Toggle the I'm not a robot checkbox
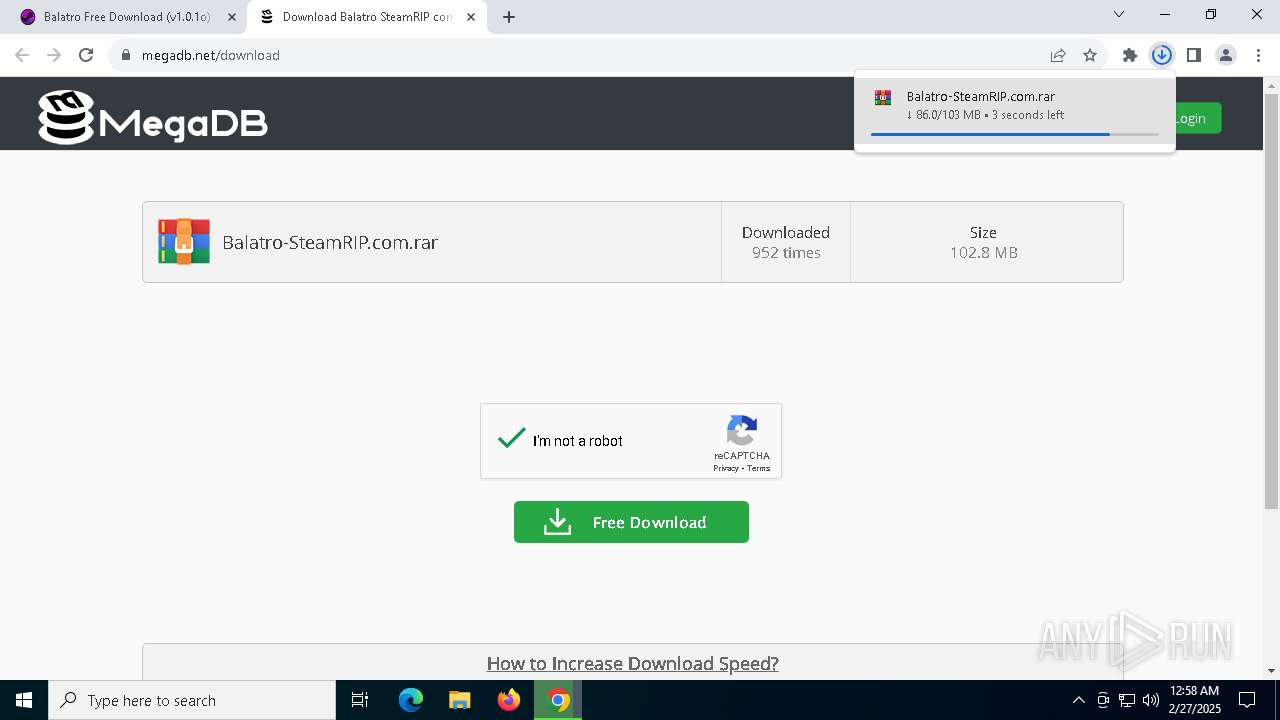The image size is (1280, 720). 512,440
